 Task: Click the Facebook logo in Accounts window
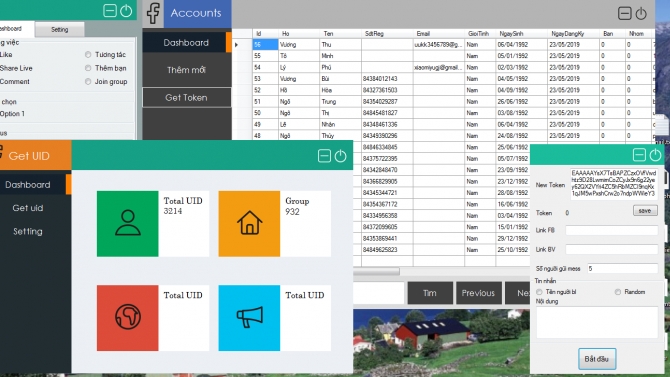(x=153, y=13)
